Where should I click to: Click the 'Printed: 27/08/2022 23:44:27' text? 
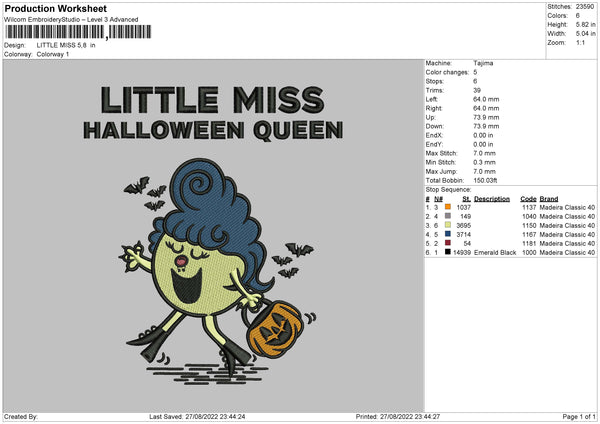398,417
